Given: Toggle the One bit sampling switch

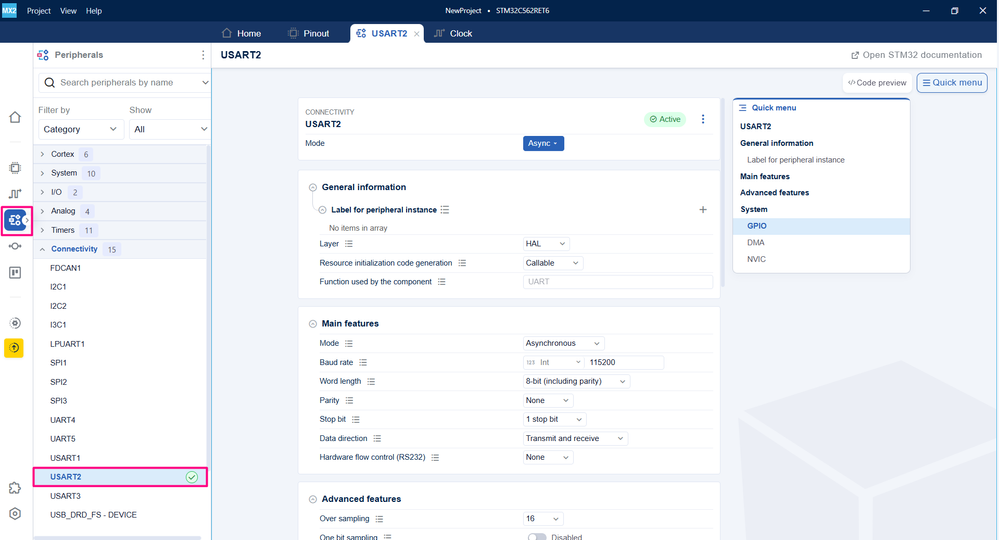Looking at the screenshot, I should coord(537,537).
